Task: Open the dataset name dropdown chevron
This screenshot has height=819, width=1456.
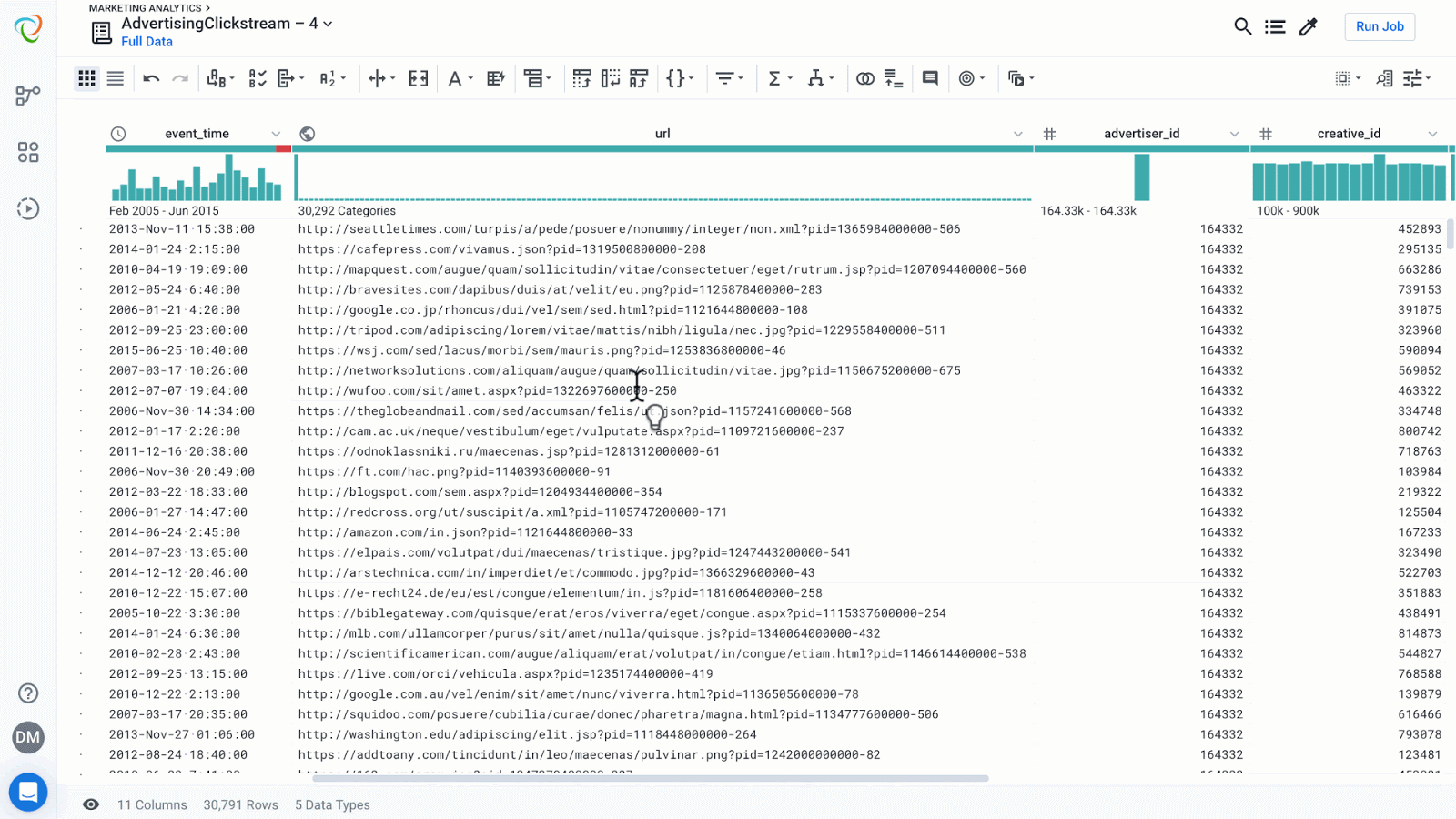Action: pos(329,24)
